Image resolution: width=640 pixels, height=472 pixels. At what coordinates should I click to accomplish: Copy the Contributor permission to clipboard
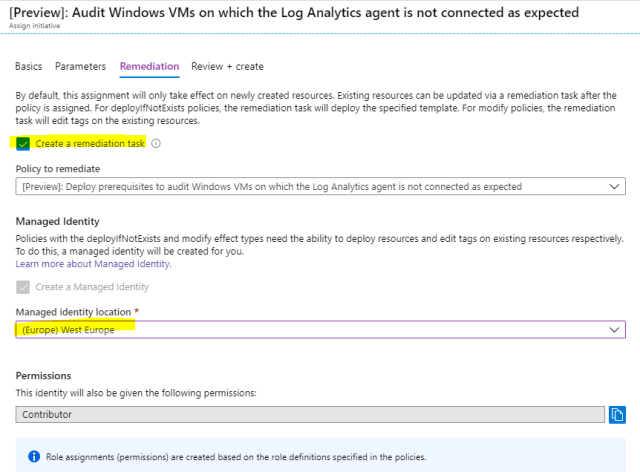pyautogui.click(x=617, y=413)
